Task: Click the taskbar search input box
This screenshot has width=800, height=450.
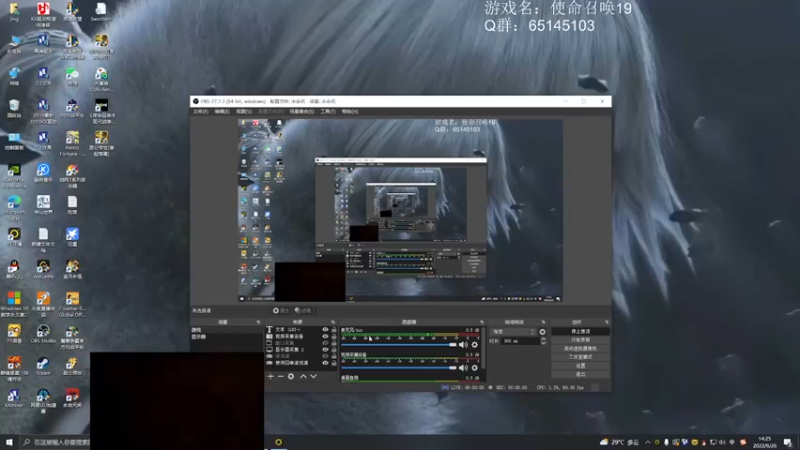Action: pos(56,442)
